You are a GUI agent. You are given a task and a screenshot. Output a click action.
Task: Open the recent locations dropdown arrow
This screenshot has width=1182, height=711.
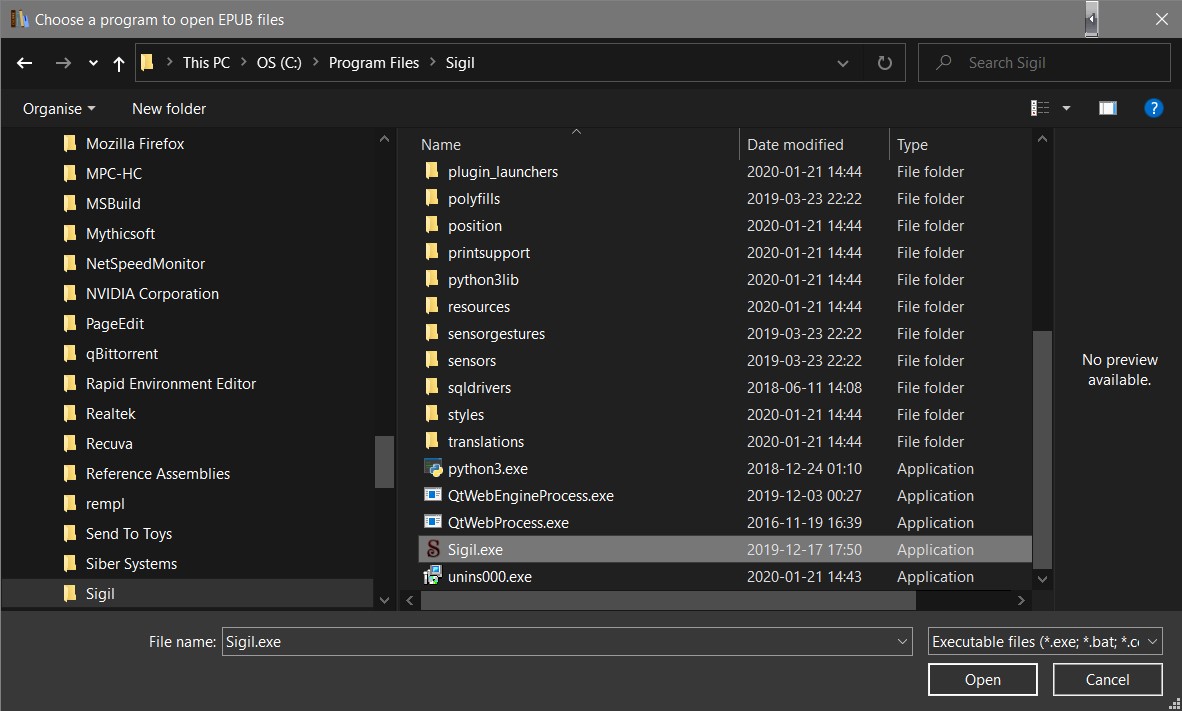tap(93, 63)
